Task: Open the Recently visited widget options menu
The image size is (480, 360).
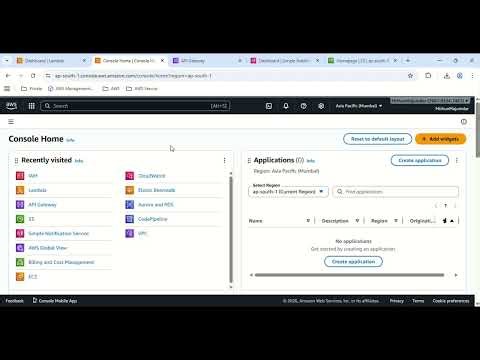Action: point(225,161)
